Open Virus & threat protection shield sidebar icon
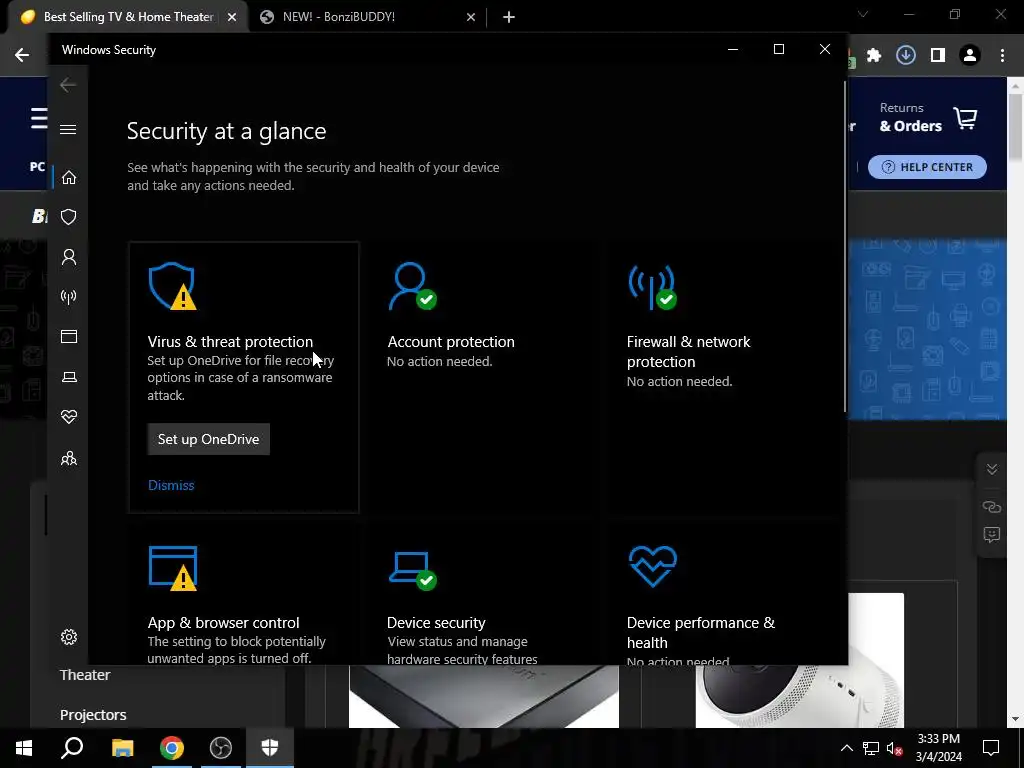Viewport: 1024px width, 768px height. coord(69,217)
